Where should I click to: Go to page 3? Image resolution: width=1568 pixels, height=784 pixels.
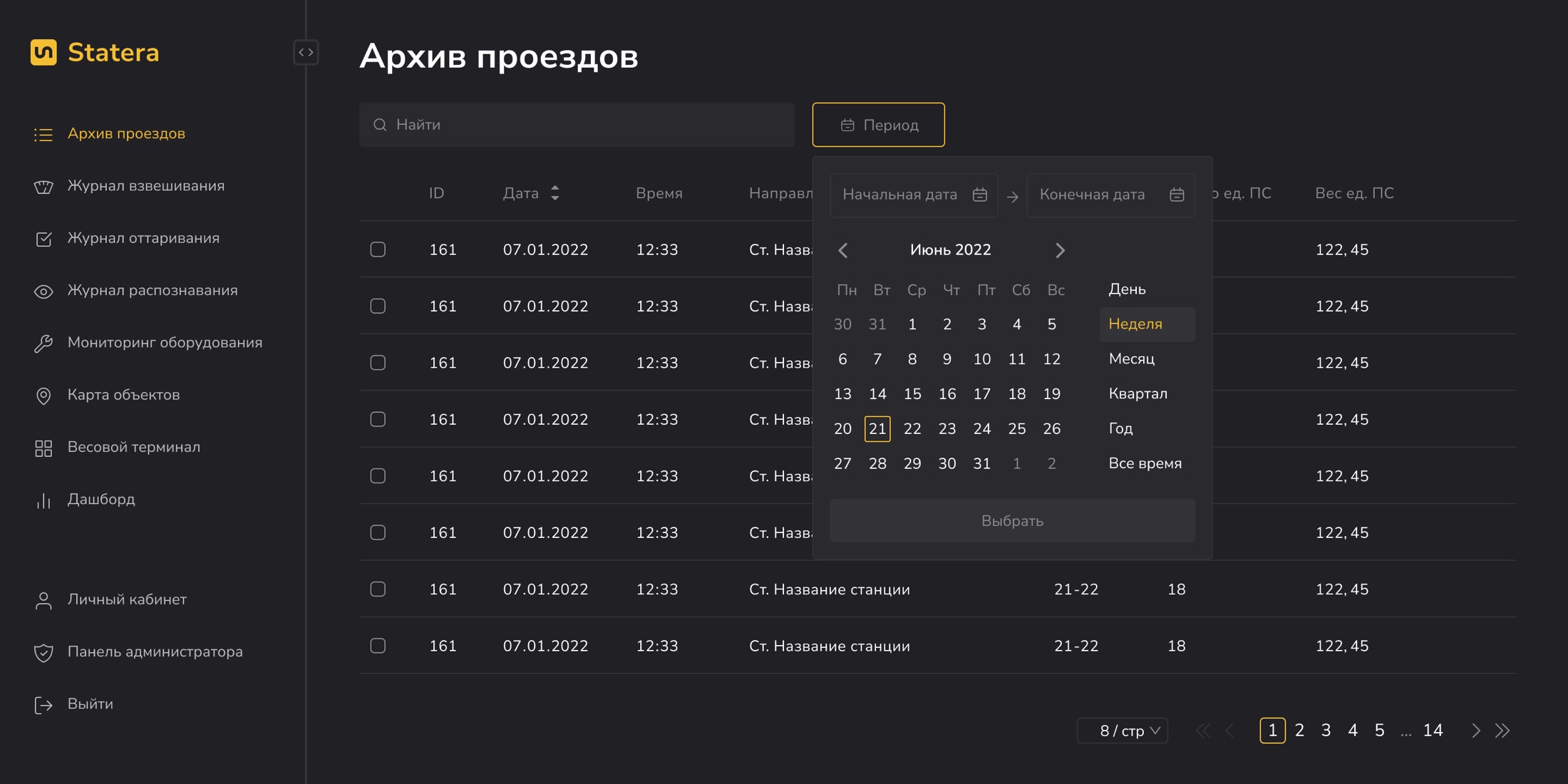1326,731
